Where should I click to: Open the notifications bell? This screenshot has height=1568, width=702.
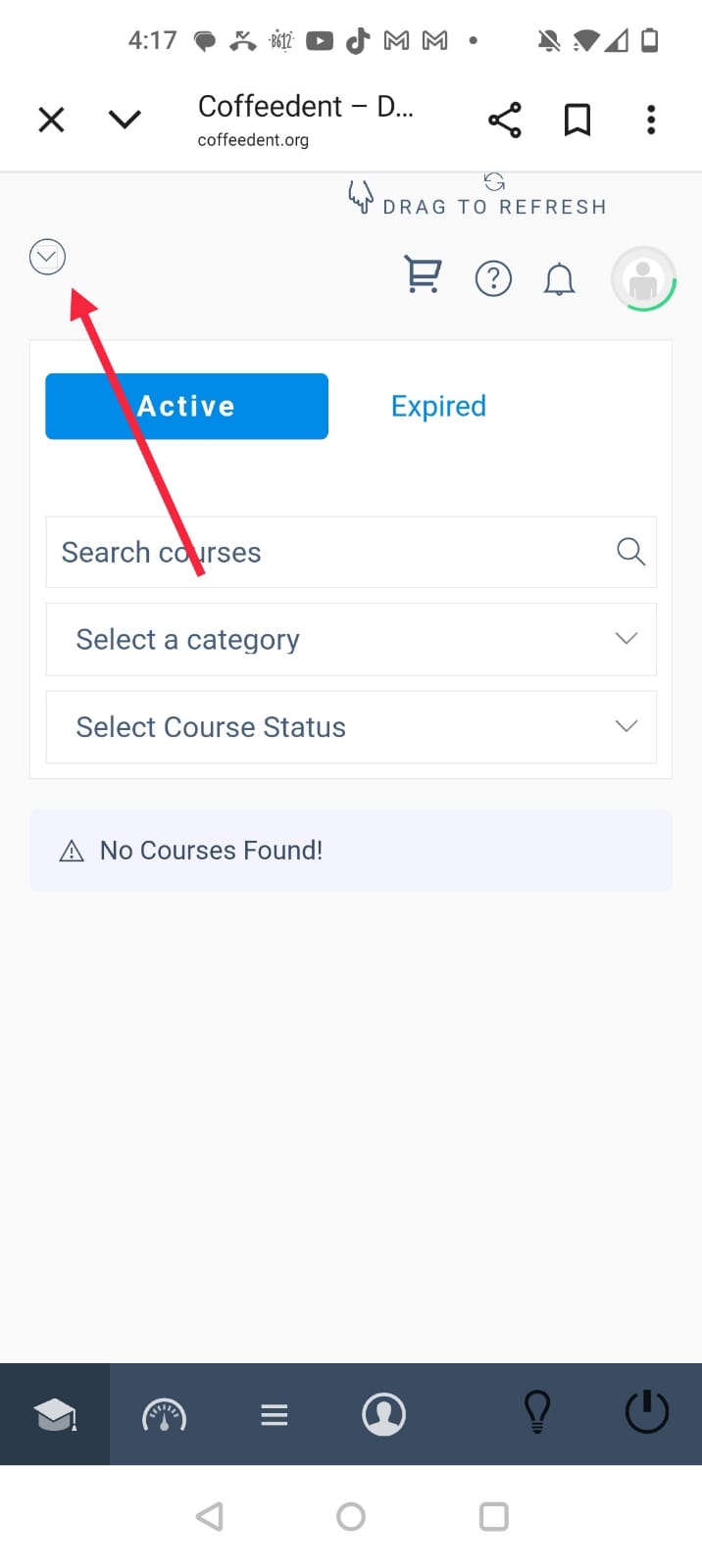click(559, 279)
